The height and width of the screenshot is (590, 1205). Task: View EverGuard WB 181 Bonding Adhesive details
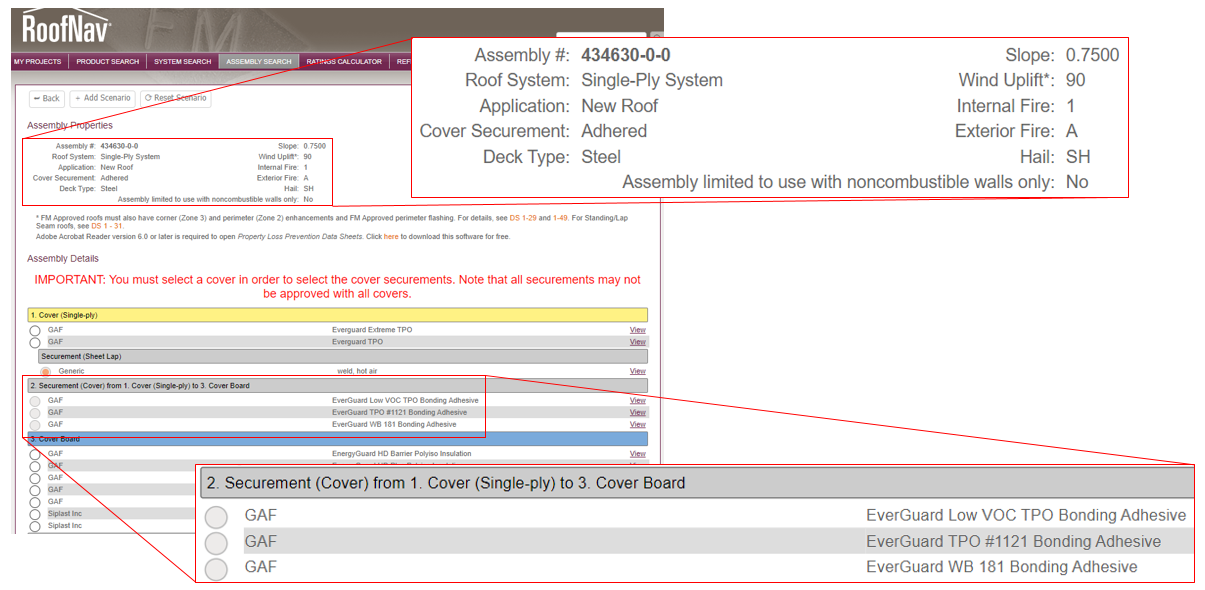(637, 424)
